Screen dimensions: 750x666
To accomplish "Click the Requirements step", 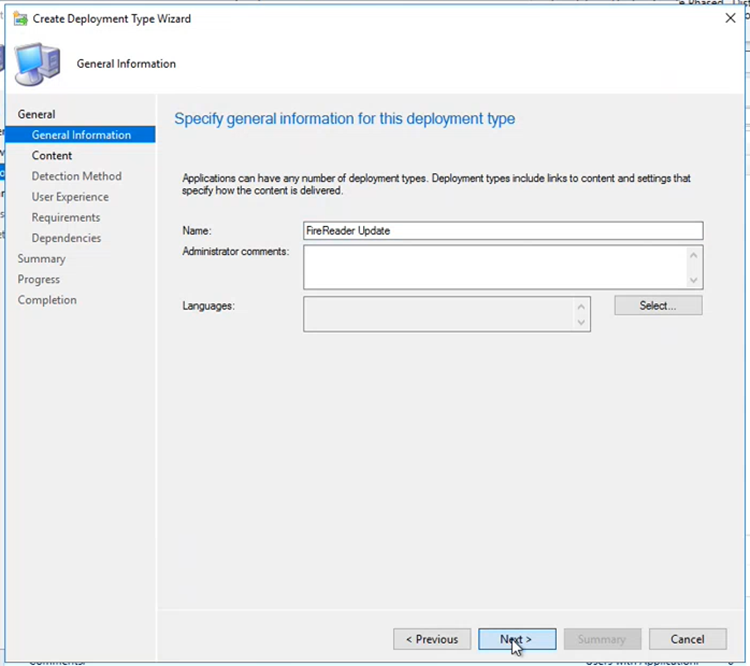I will tap(66, 217).
